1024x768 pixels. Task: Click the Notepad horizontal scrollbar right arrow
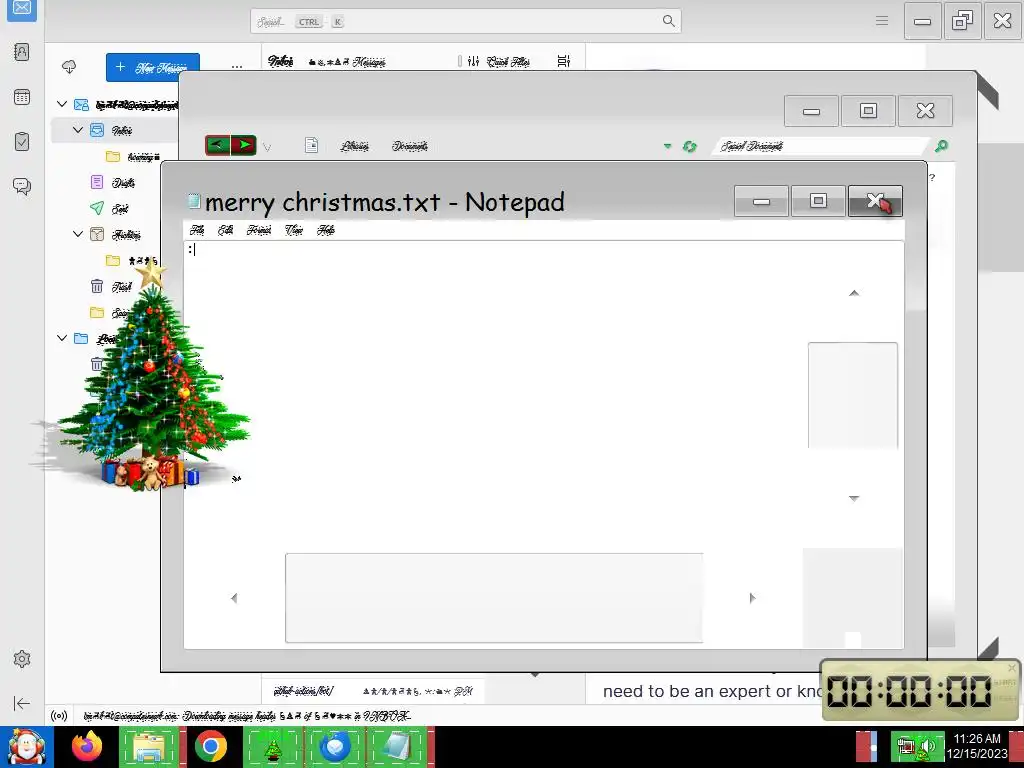click(x=752, y=598)
